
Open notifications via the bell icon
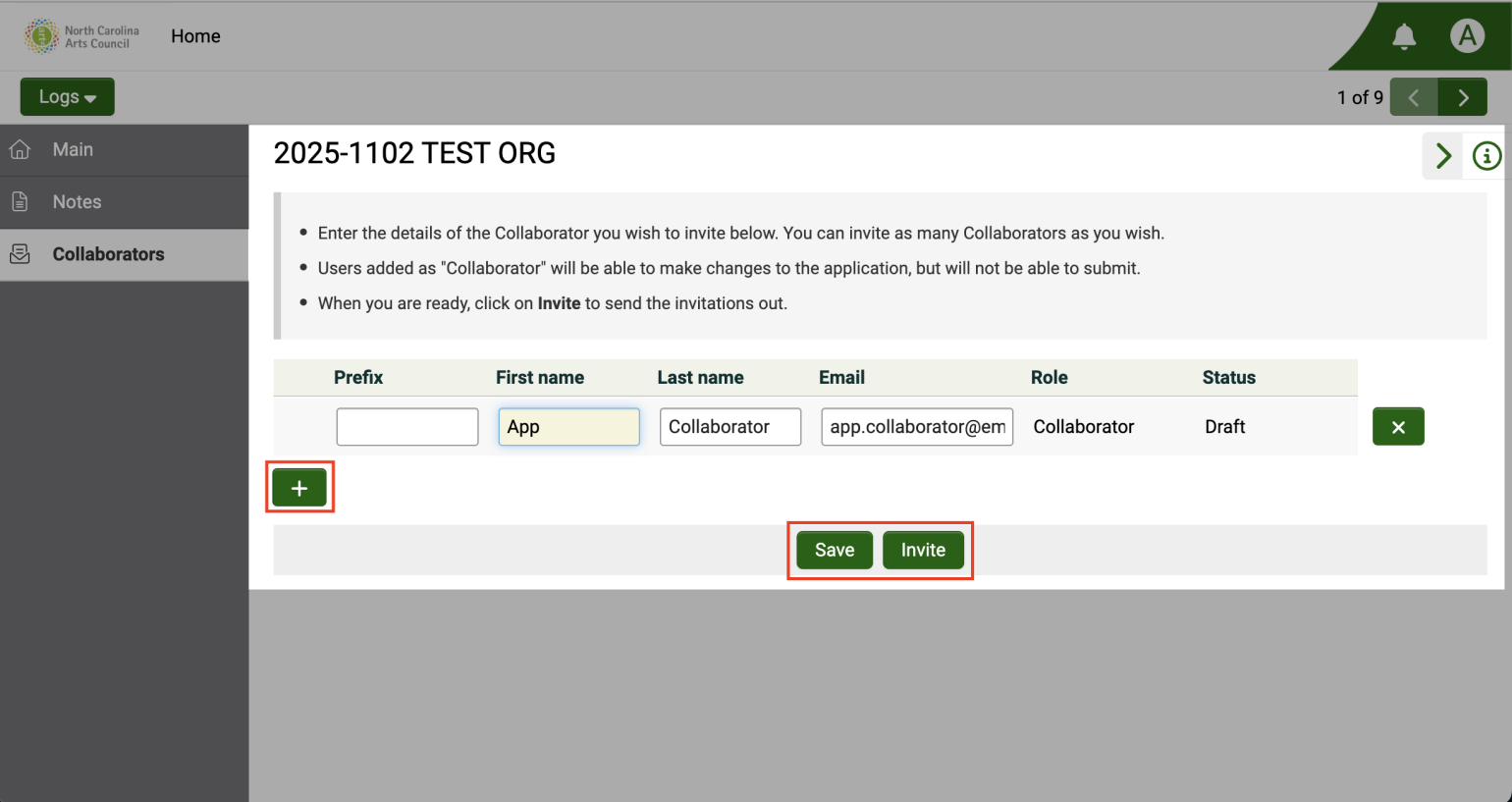click(1404, 35)
